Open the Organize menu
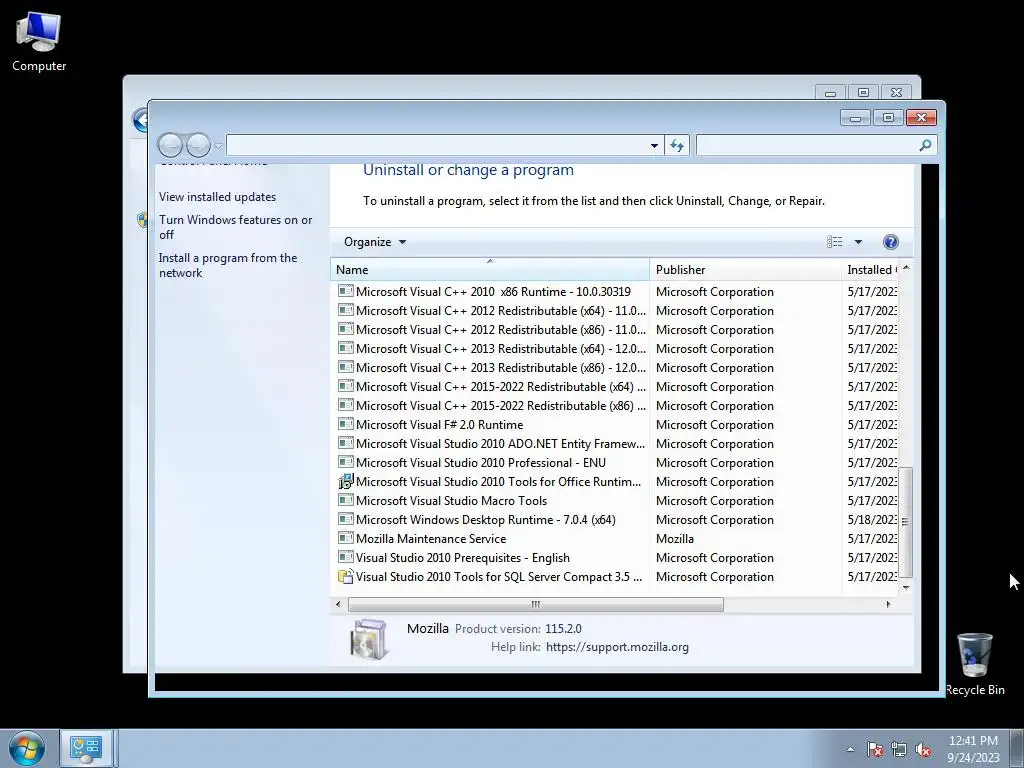Viewport: 1024px width, 768px height. [x=375, y=242]
